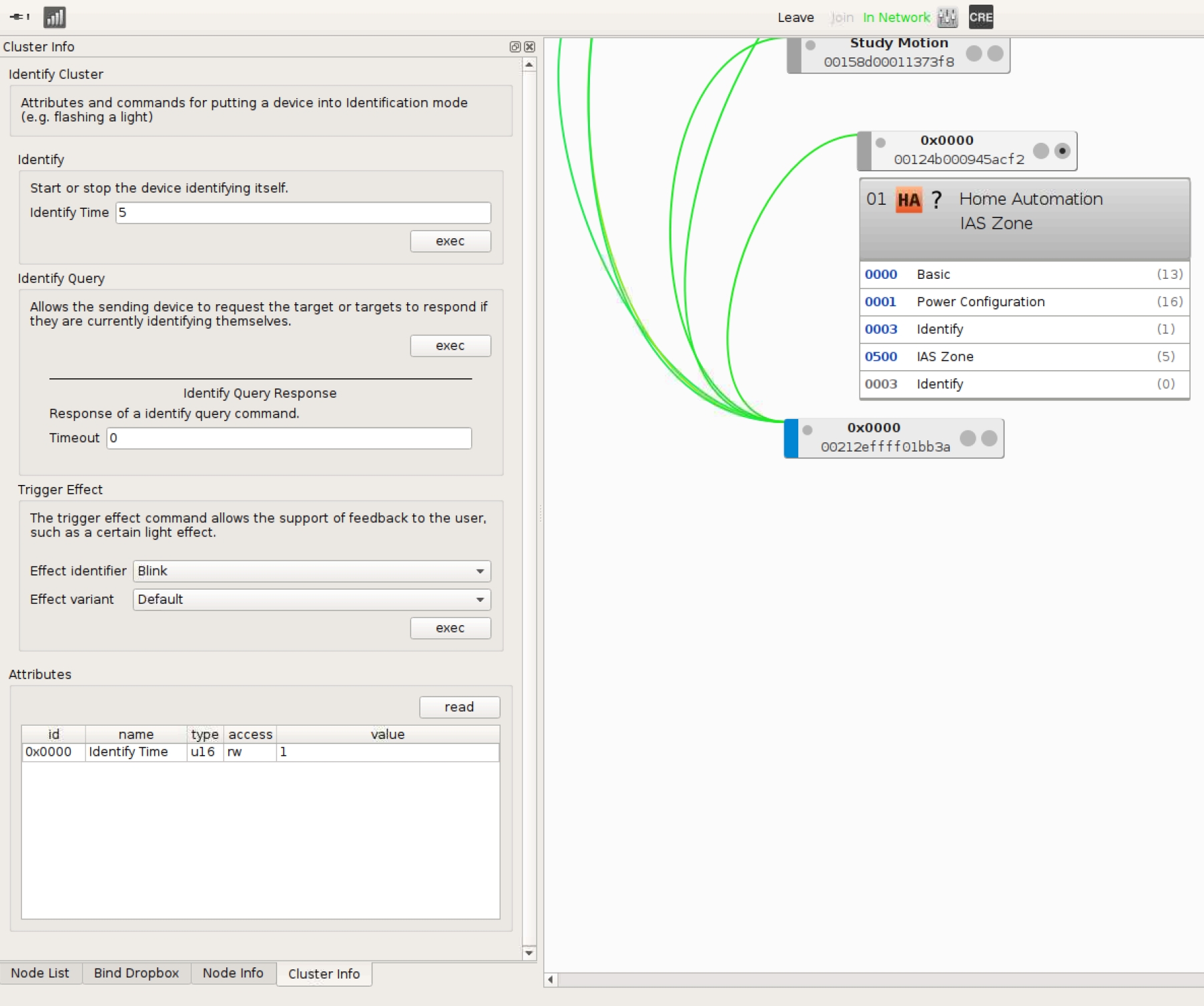Select the Cluster Info tab
This screenshot has width=1204, height=1006.
point(324,974)
